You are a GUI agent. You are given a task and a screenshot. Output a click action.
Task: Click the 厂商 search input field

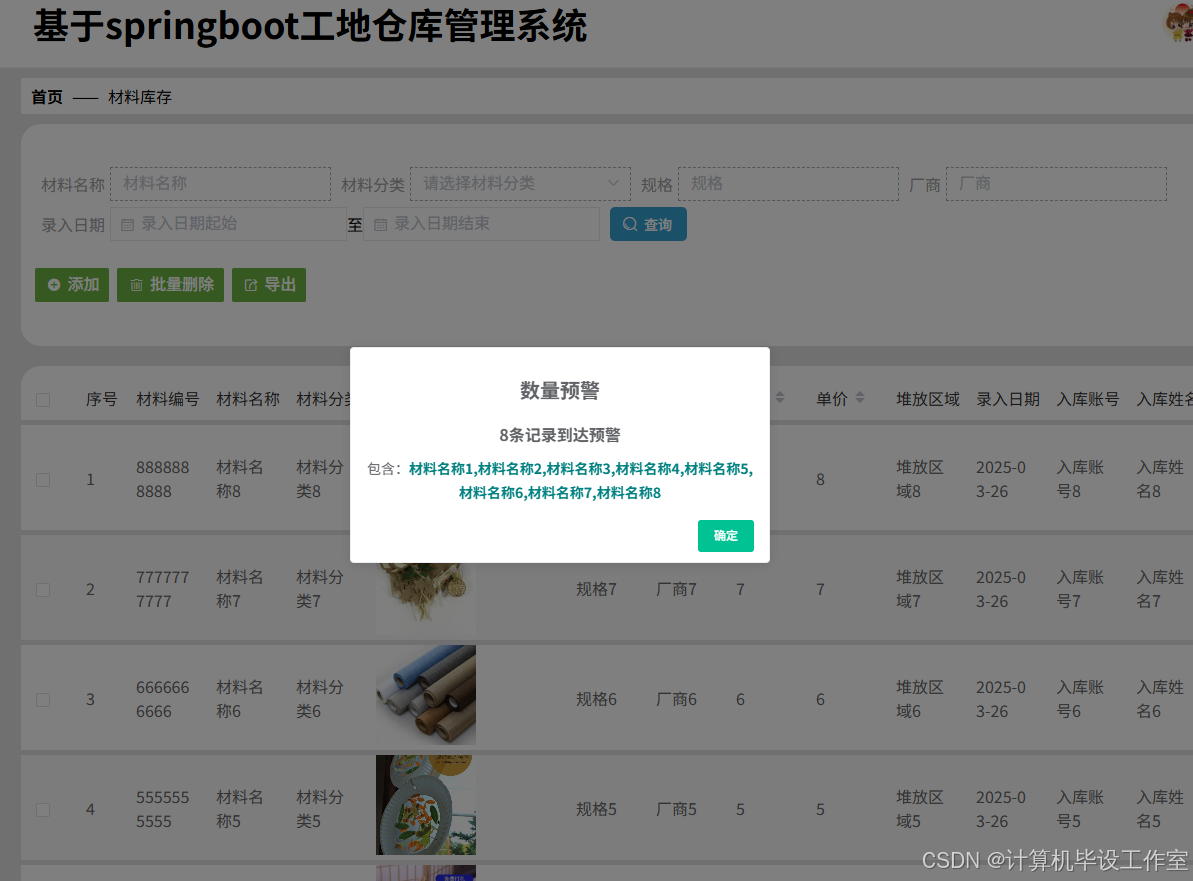coord(1056,184)
